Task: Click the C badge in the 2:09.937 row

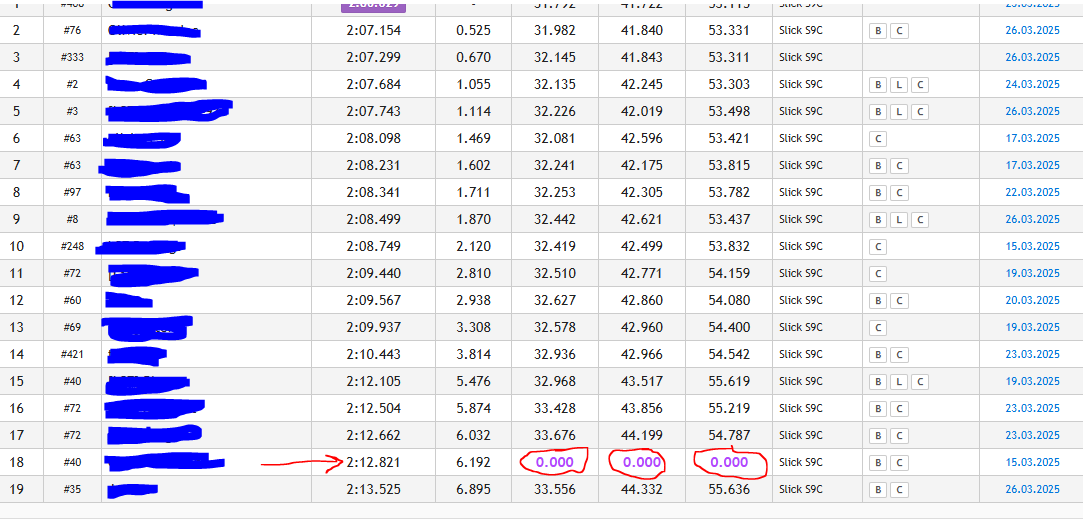Action: tap(878, 328)
